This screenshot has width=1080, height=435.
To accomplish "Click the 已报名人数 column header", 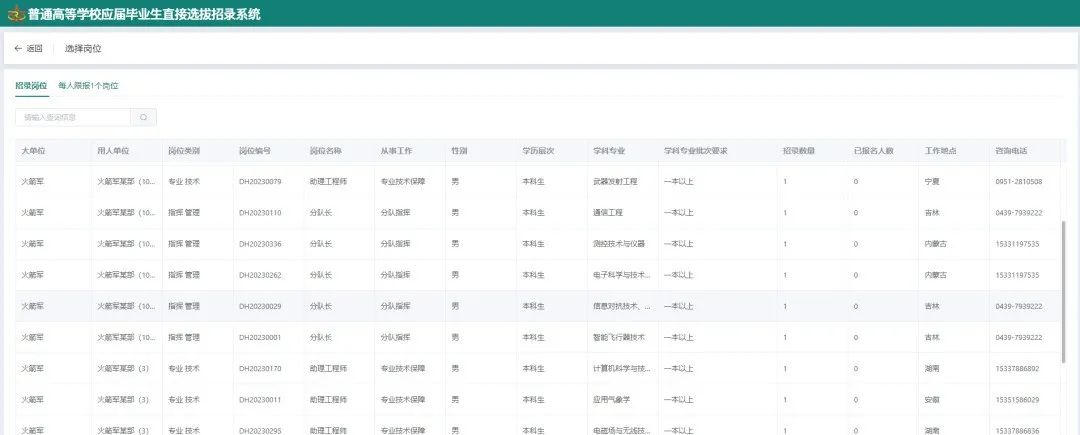I will [872, 151].
